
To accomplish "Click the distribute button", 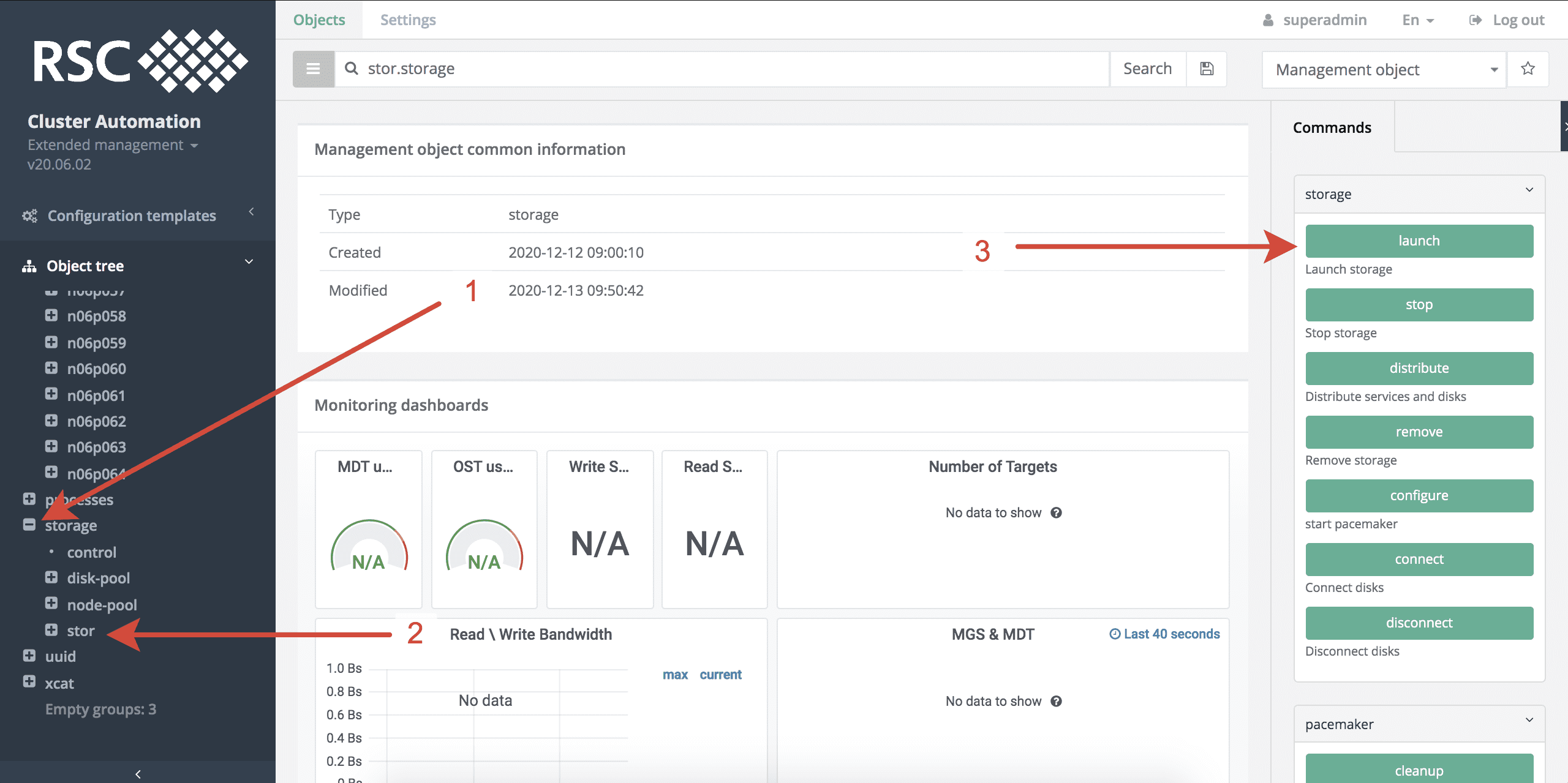I will 1419,368.
